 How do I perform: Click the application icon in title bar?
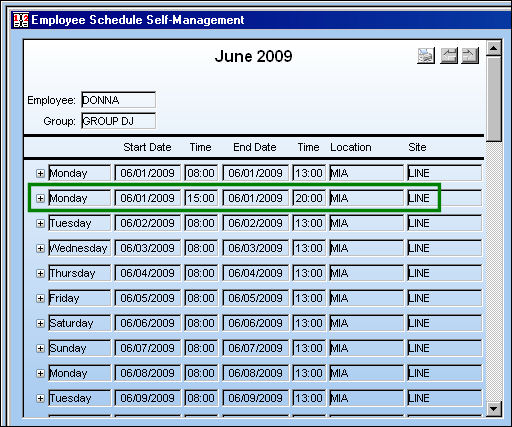tap(21, 20)
